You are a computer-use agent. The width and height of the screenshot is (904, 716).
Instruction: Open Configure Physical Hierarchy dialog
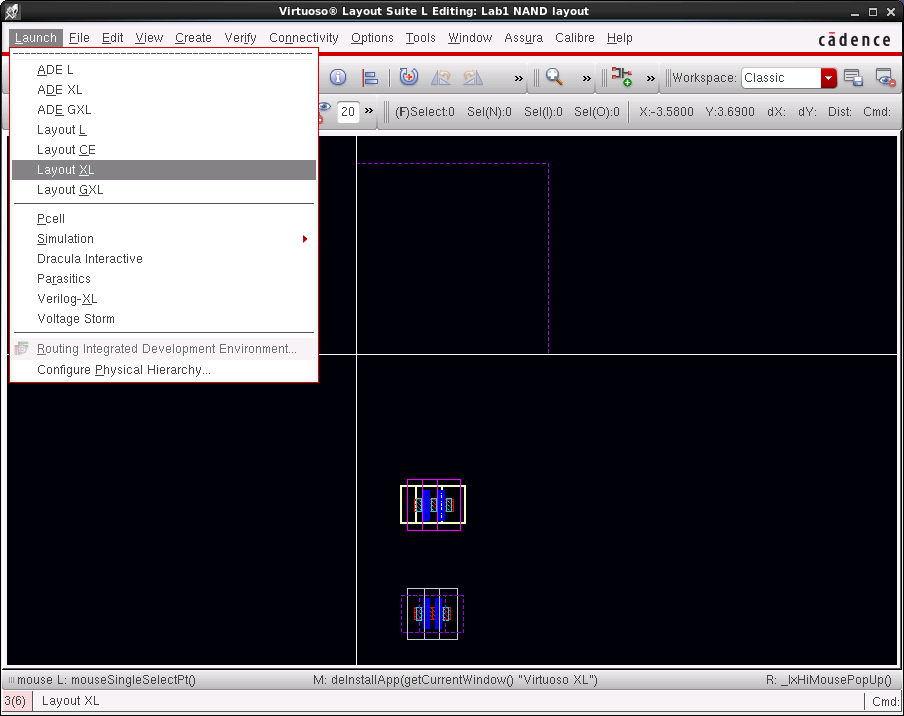coord(164,370)
